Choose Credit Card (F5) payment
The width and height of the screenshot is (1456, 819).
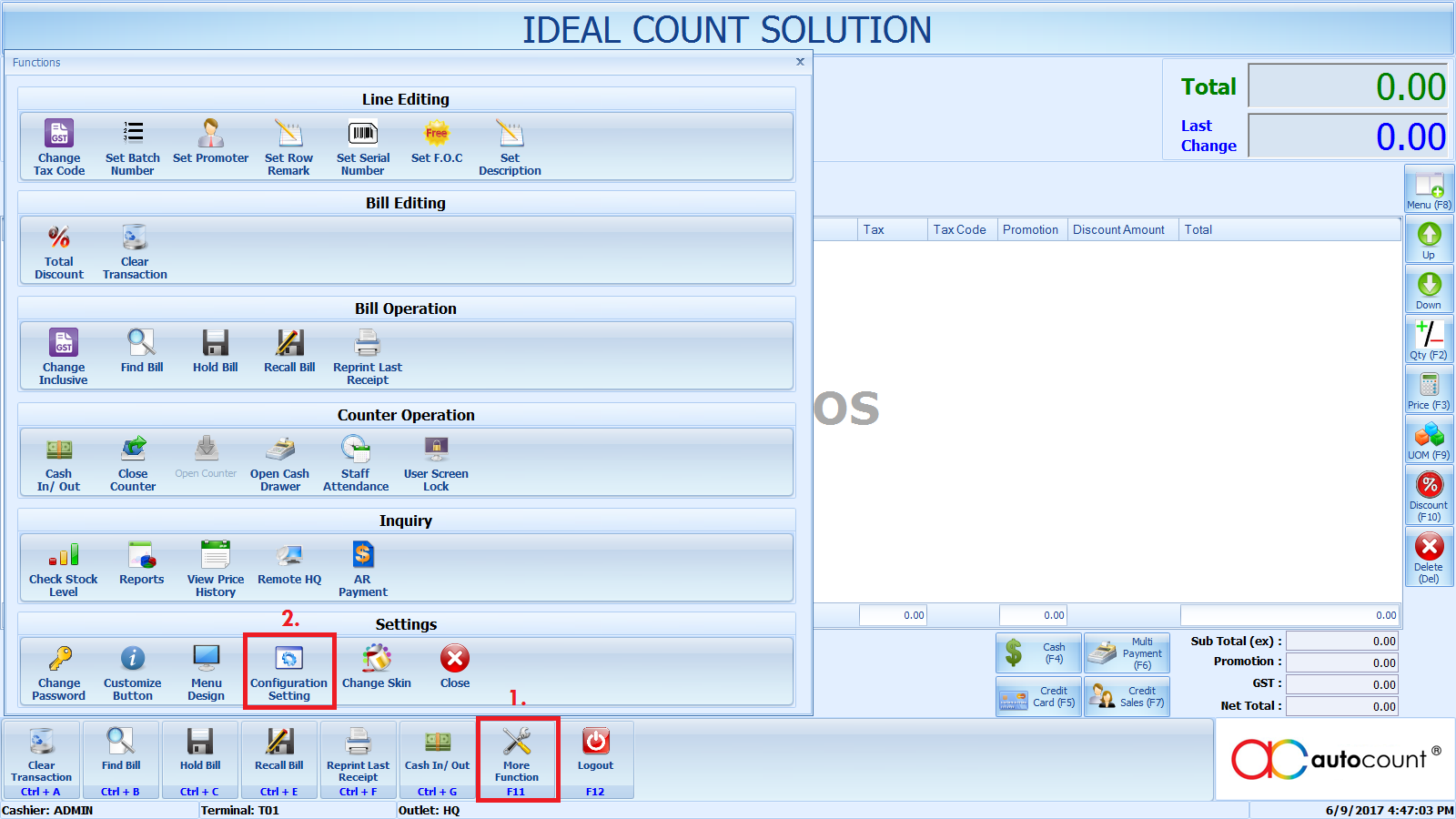pos(1038,696)
